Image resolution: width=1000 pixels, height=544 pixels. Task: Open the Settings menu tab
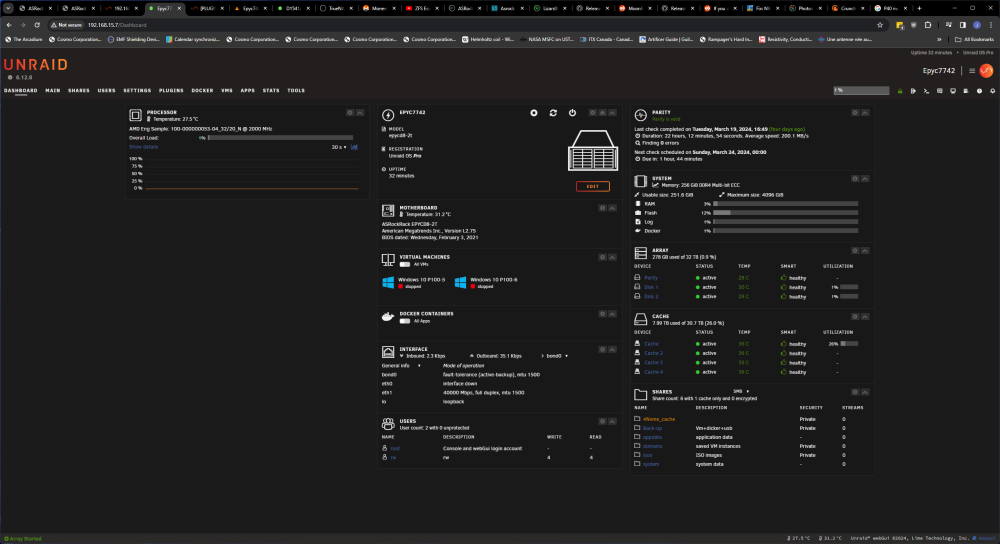[137, 91]
